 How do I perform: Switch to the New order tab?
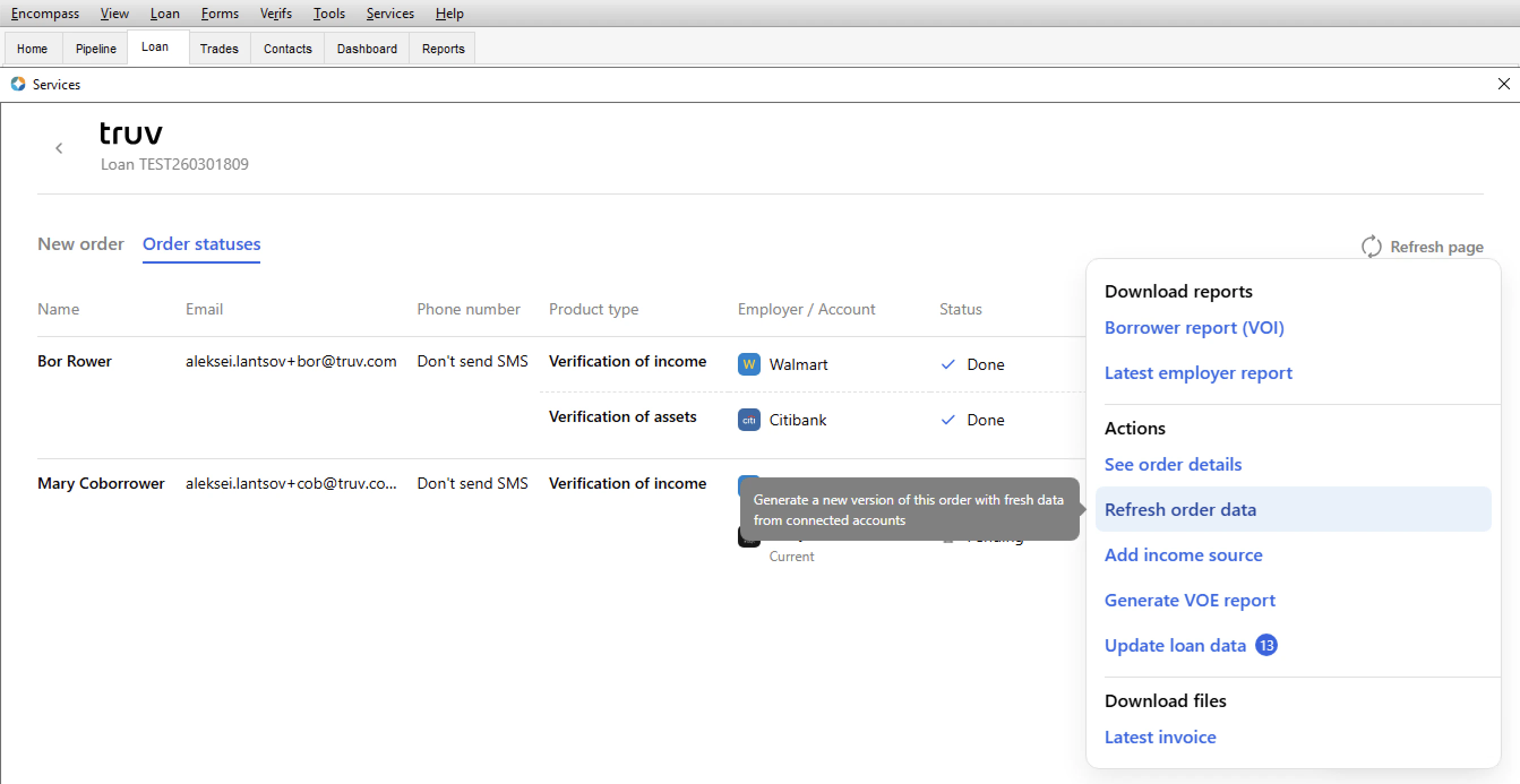pyautogui.click(x=80, y=244)
